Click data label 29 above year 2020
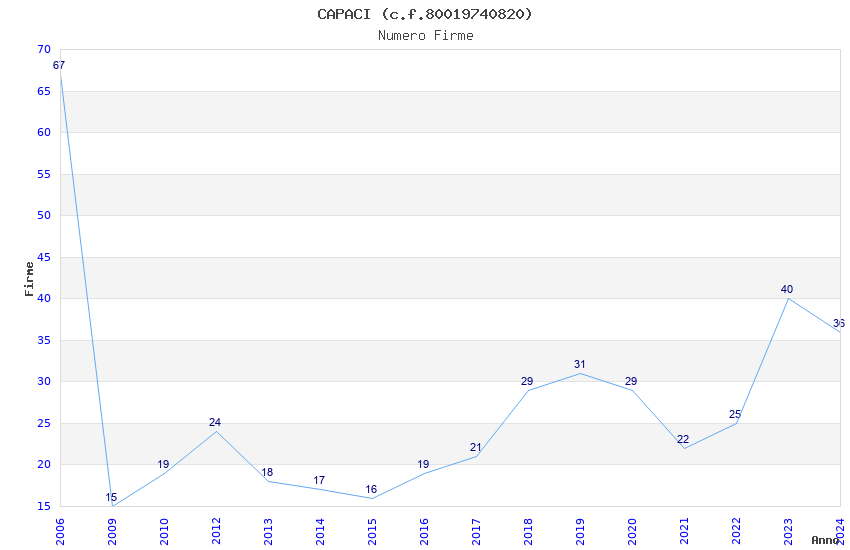The image size is (850, 550). click(x=631, y=381)
